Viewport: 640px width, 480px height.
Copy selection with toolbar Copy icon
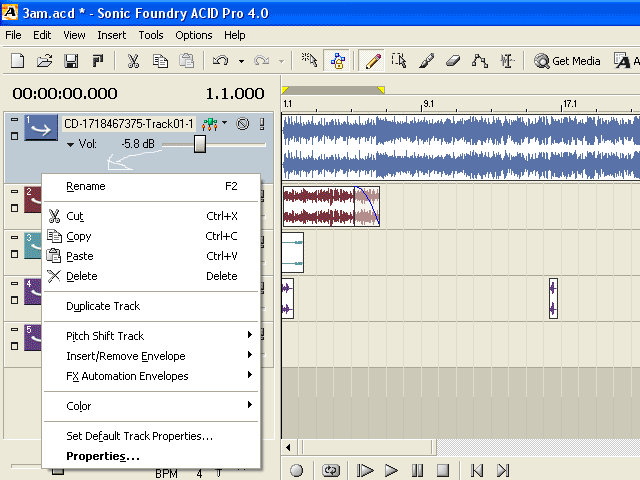point(160,61)
